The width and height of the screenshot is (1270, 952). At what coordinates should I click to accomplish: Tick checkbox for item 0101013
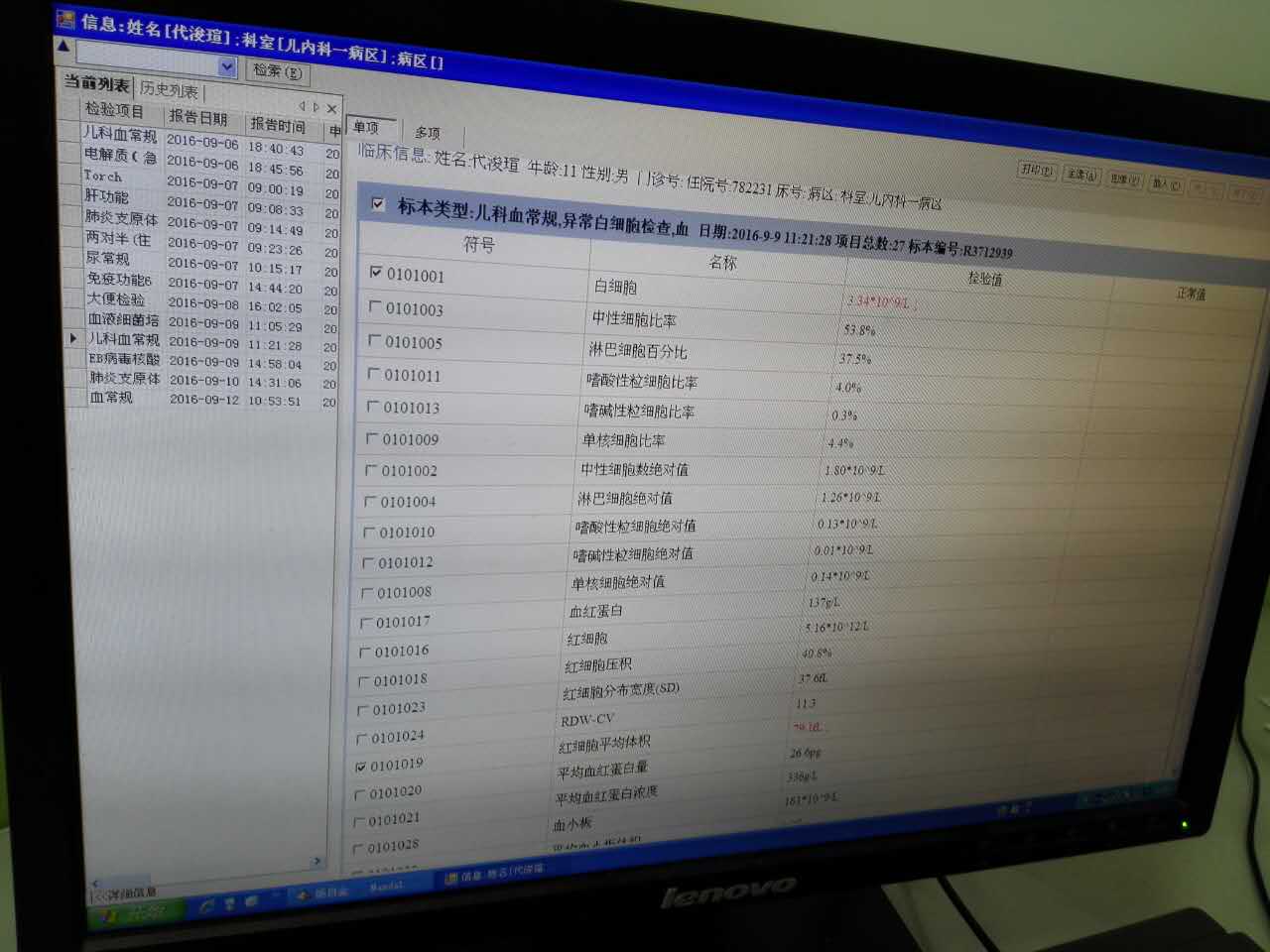coord(372,406)
